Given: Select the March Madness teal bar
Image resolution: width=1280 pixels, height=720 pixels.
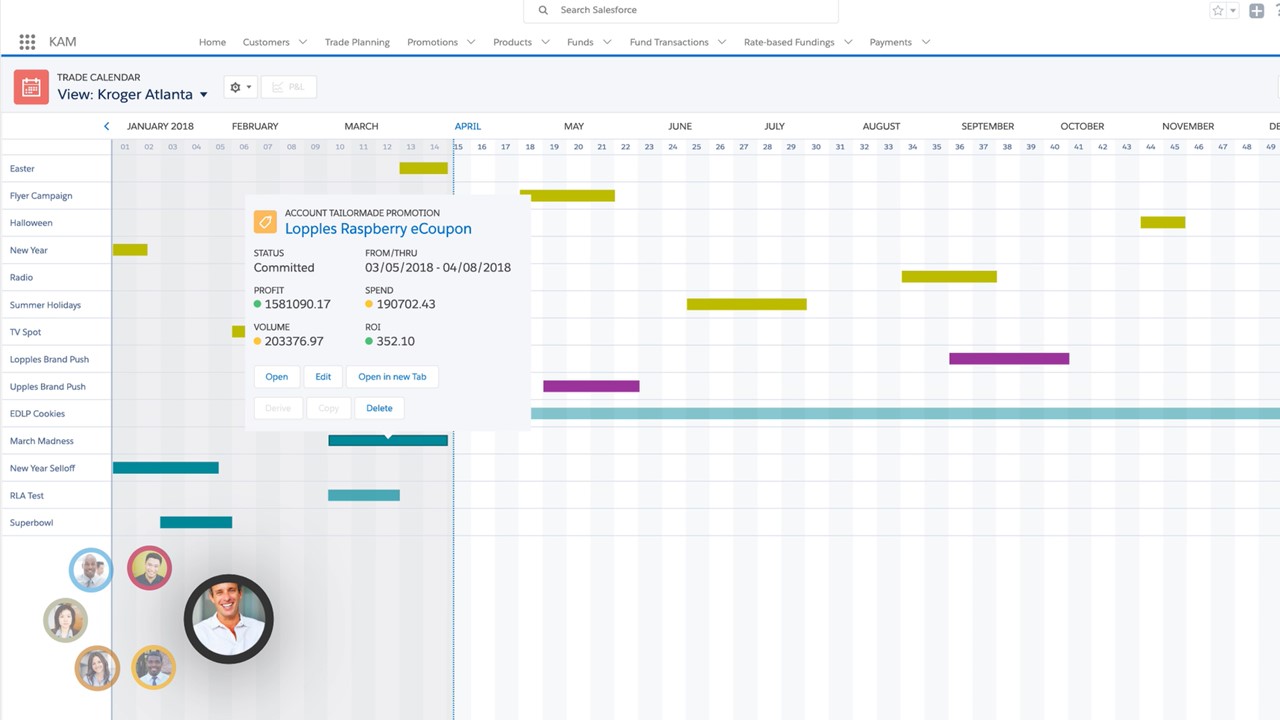Looking at the screenshot, I should pos(388,441).
